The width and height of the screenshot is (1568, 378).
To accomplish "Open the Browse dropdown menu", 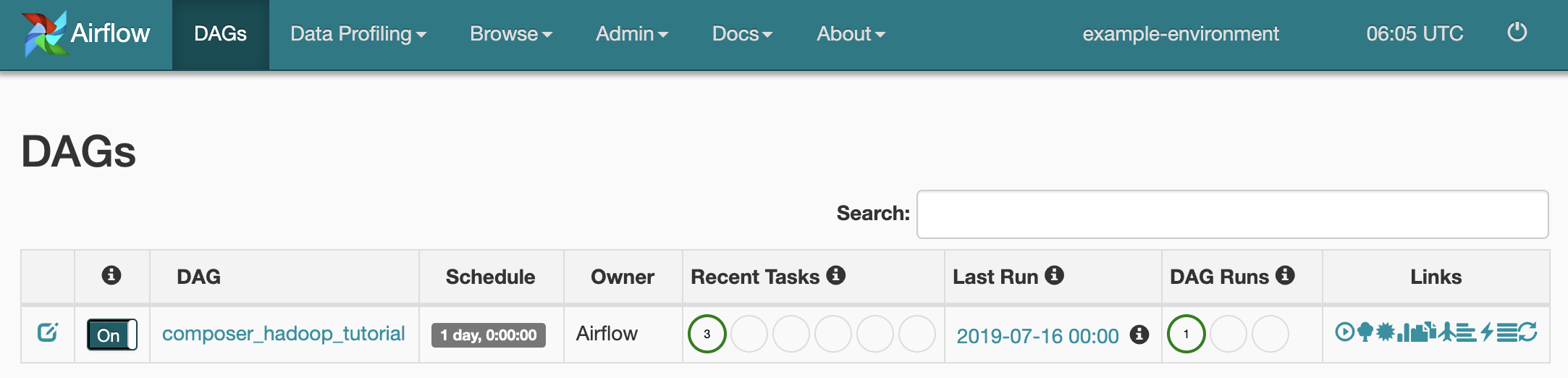I will (x=511, y=34).
